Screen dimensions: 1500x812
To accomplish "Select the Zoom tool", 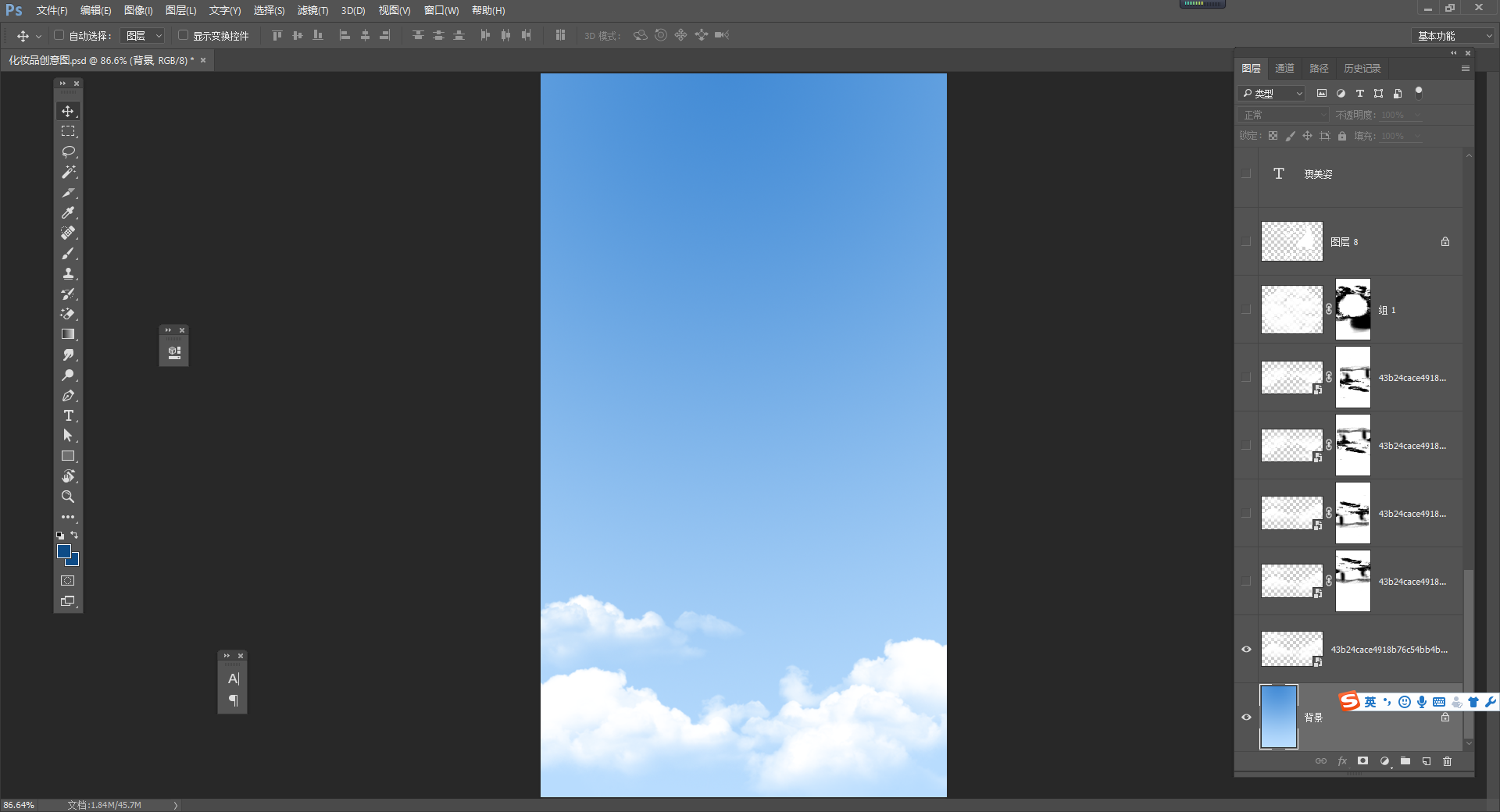I will [x=68, y=497].
